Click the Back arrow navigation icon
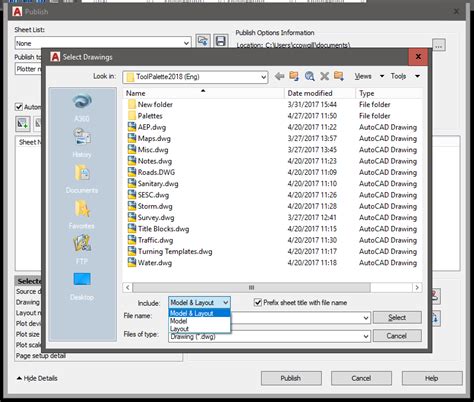474x402 pixels. coord(279,76)
